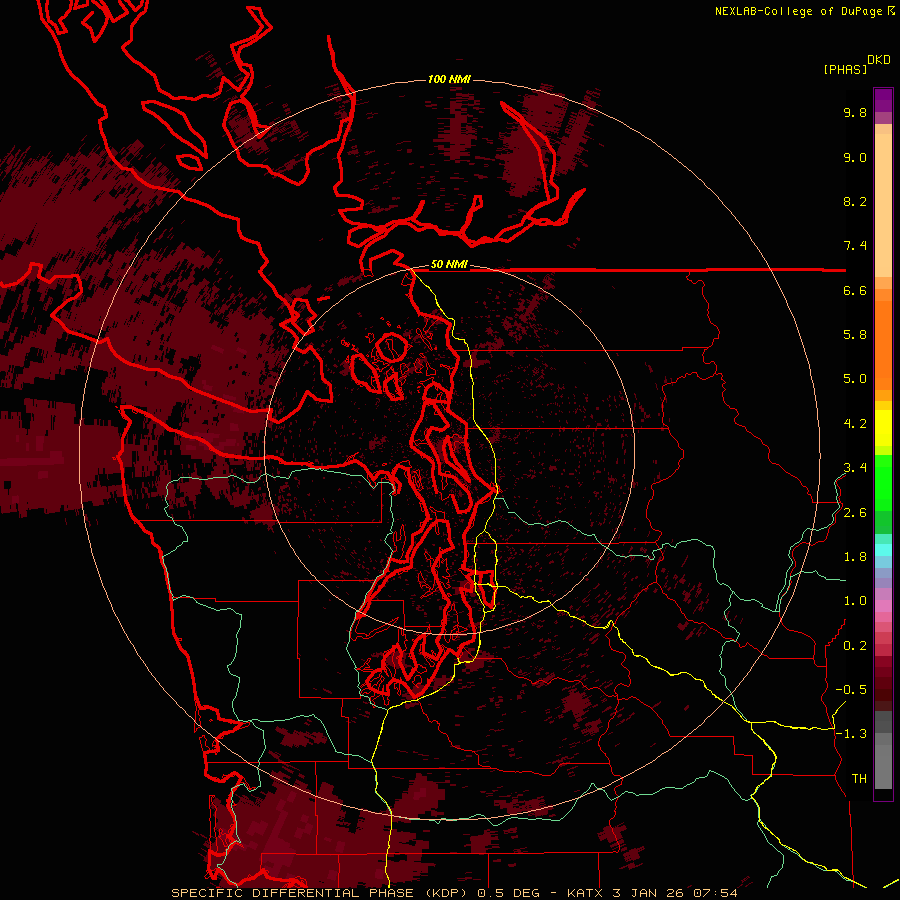Screen dimensions: 900x900
Task: Click the 3 JAN 26 07:54 timestamp
Action: click(x=673, y=893)
